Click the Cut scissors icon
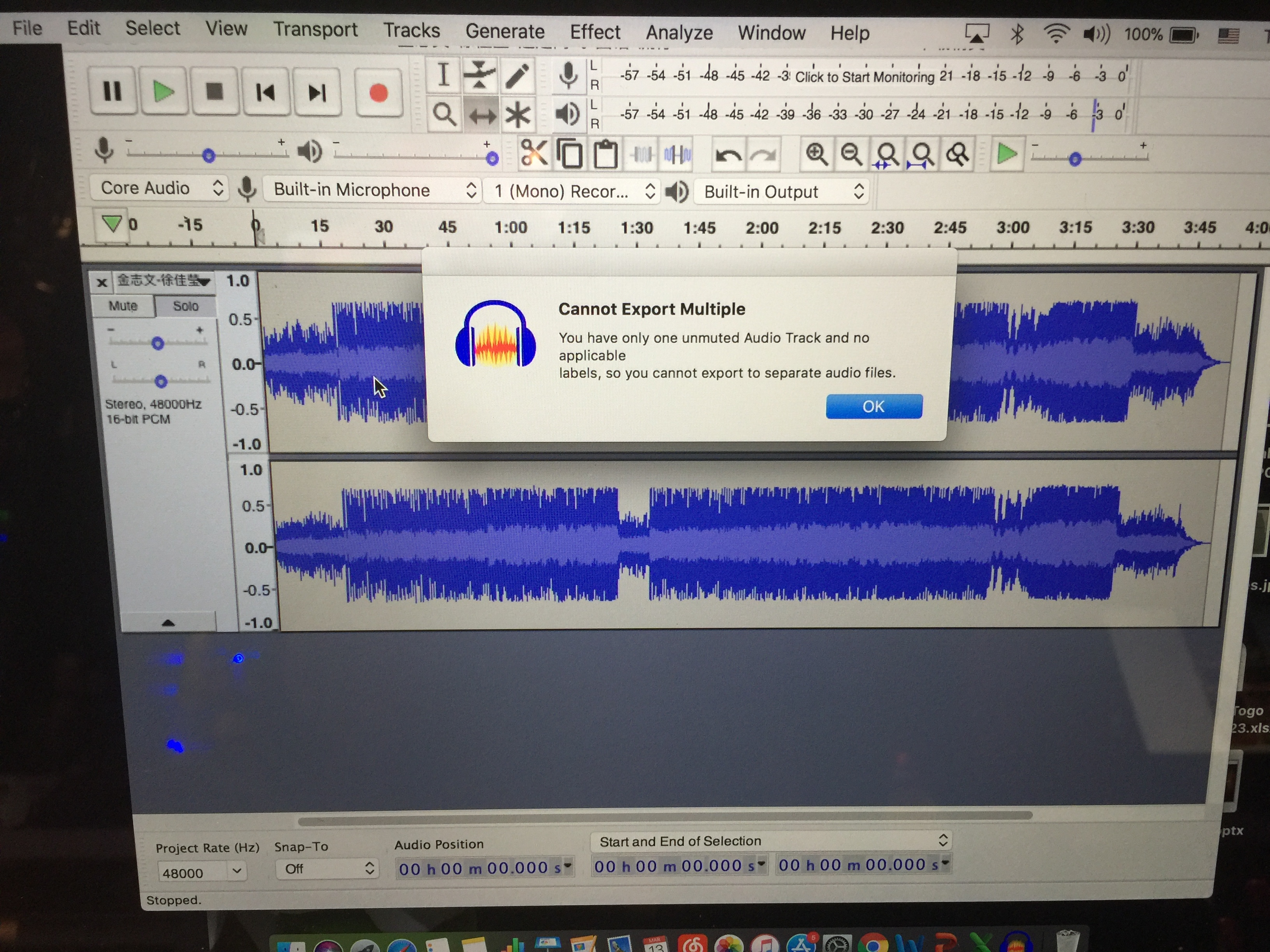Image resolution: width=1270 pixels, height=952 pixels. point(533,154)
